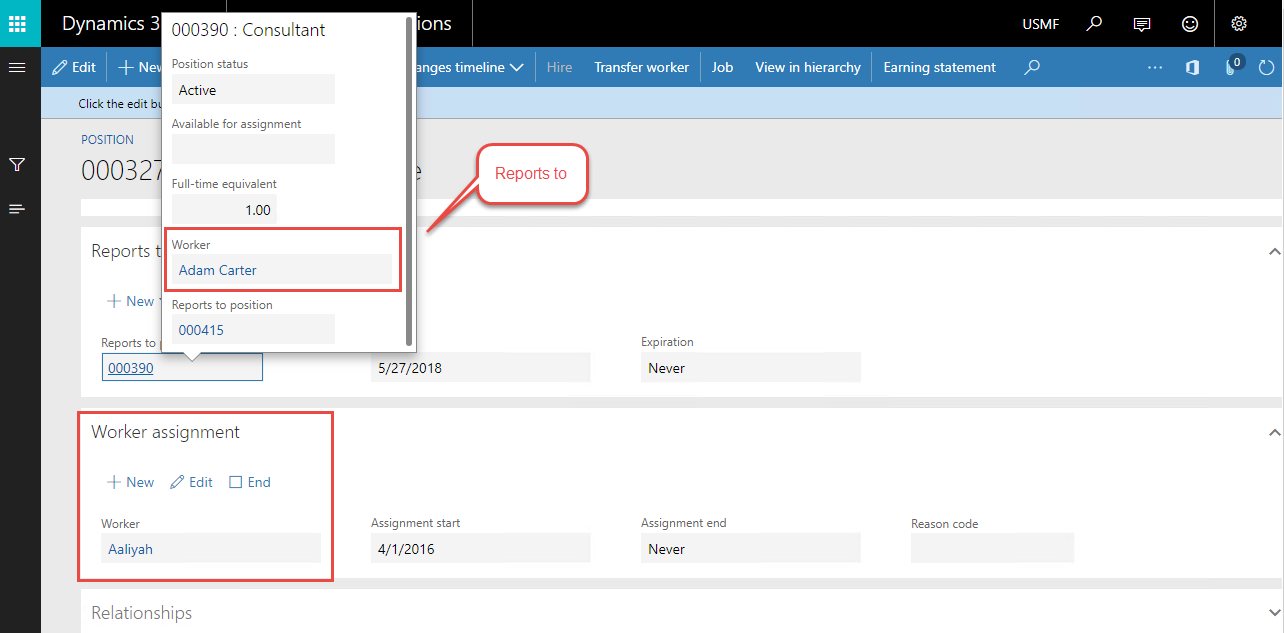The image size is (1284, 633).
Task: Expand the Relationships section
Action: coord(1274,612)
